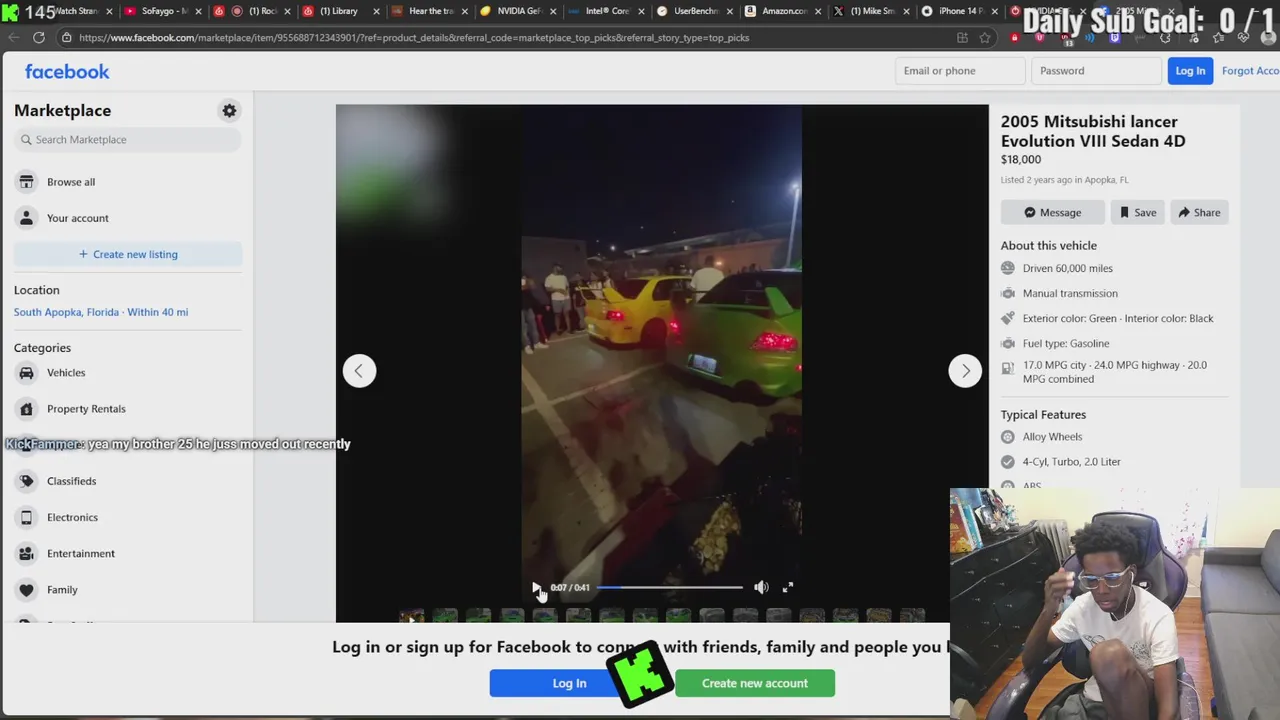Show the next listing photo

point(965,371)
